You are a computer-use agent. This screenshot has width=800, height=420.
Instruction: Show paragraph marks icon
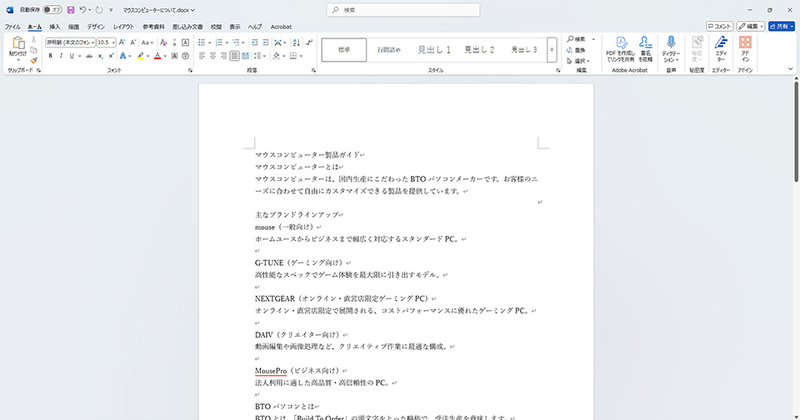(x=309, y=42)
